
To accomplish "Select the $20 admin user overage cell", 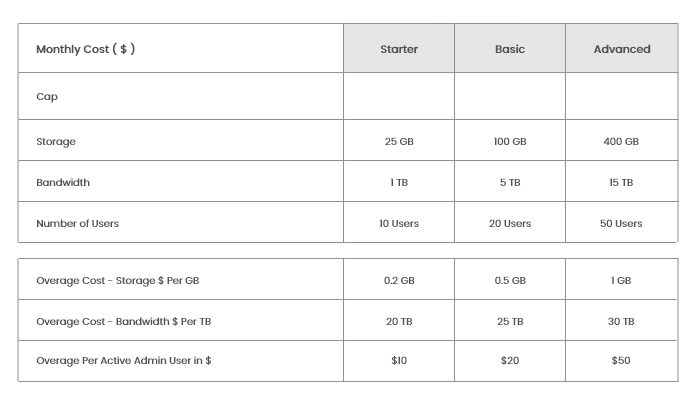I will tap(509, 361).
